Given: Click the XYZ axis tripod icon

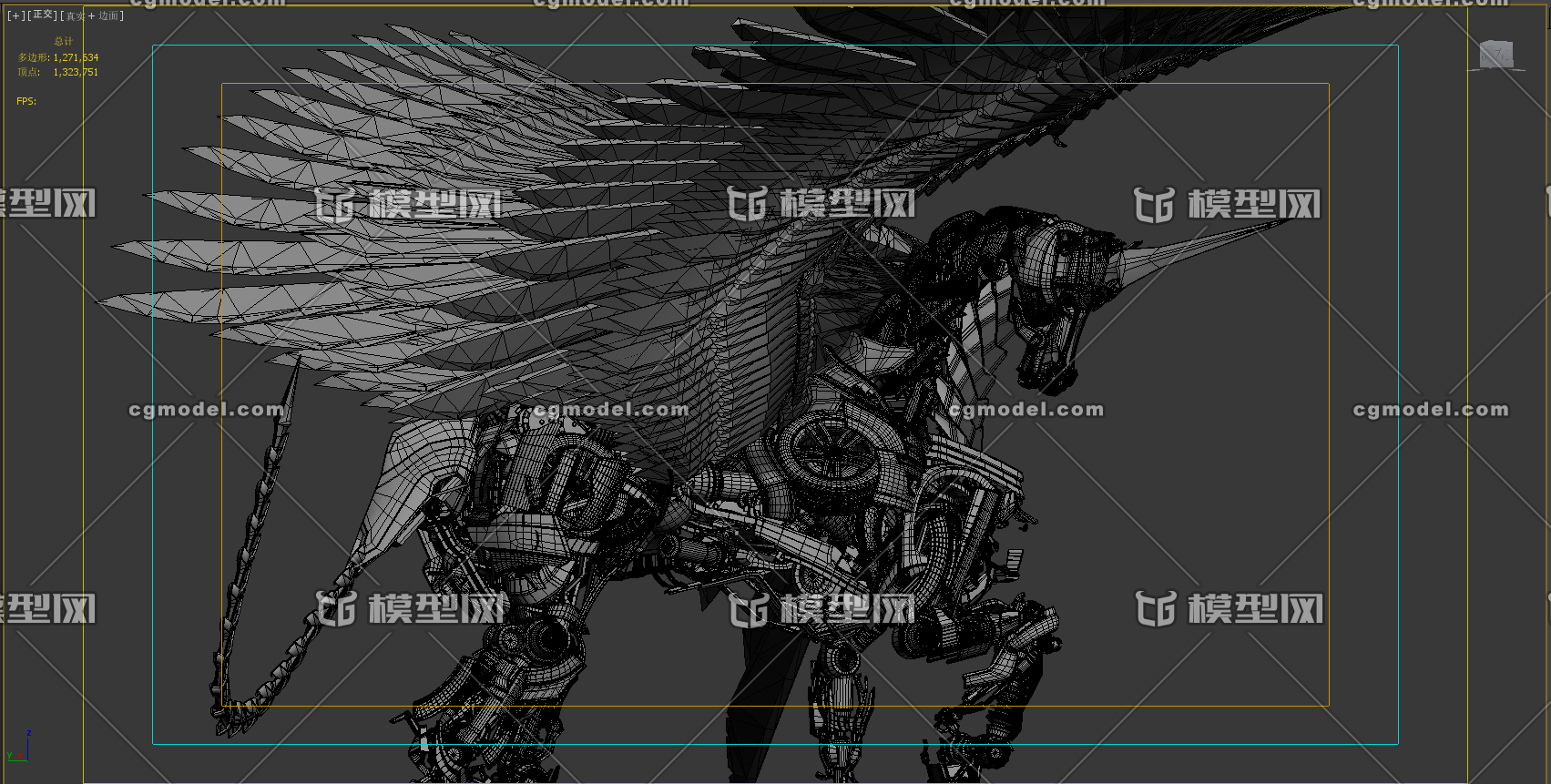Looking at the screenshot, I should (18, 747).
